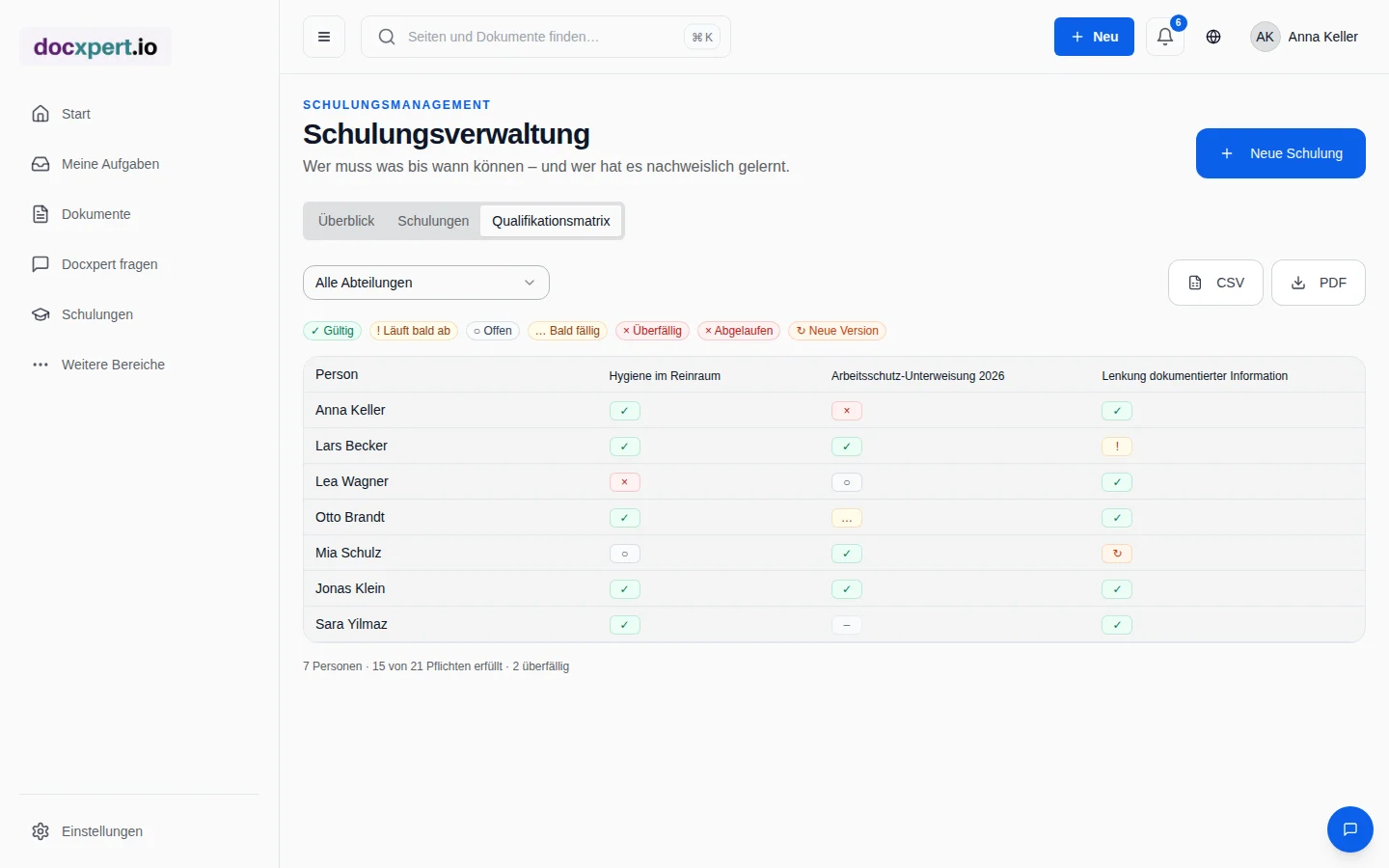Create a new training with Neue Schulung
Viewport: 1389px width, 868px height.
pos(1281,153)
